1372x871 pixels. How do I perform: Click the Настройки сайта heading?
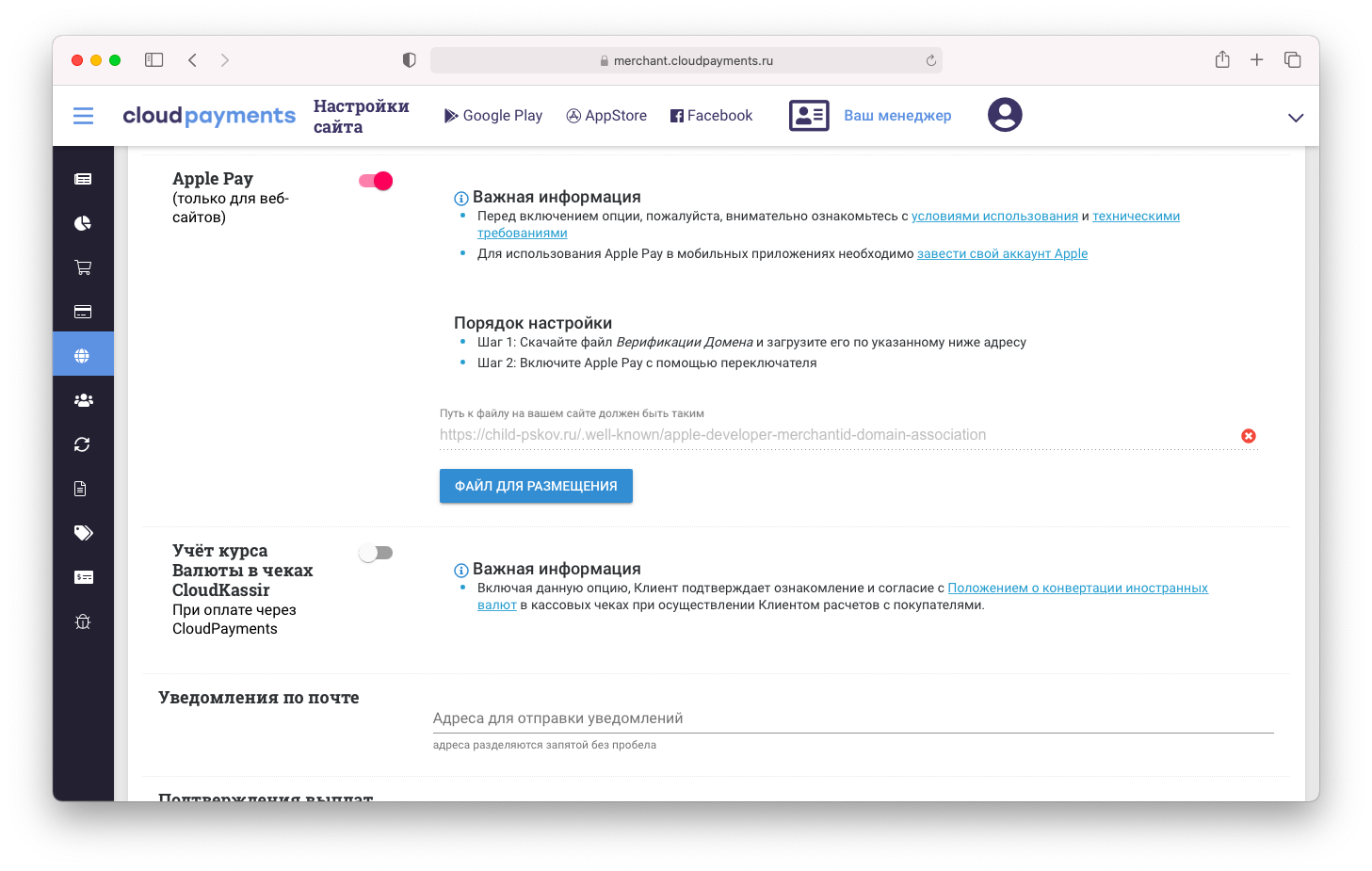361,117
